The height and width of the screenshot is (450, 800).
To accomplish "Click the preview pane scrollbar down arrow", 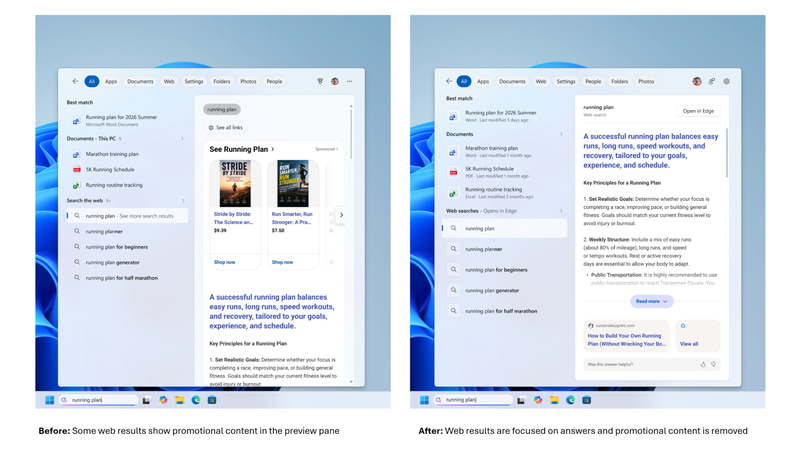I will 351,382.
